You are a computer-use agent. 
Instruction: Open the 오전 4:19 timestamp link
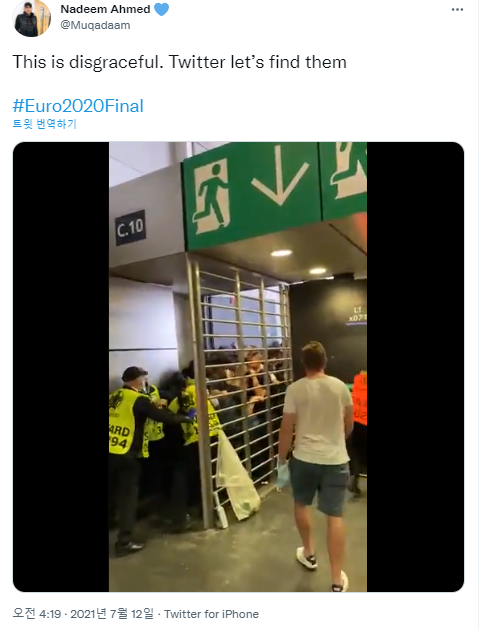tap(37, 613)
